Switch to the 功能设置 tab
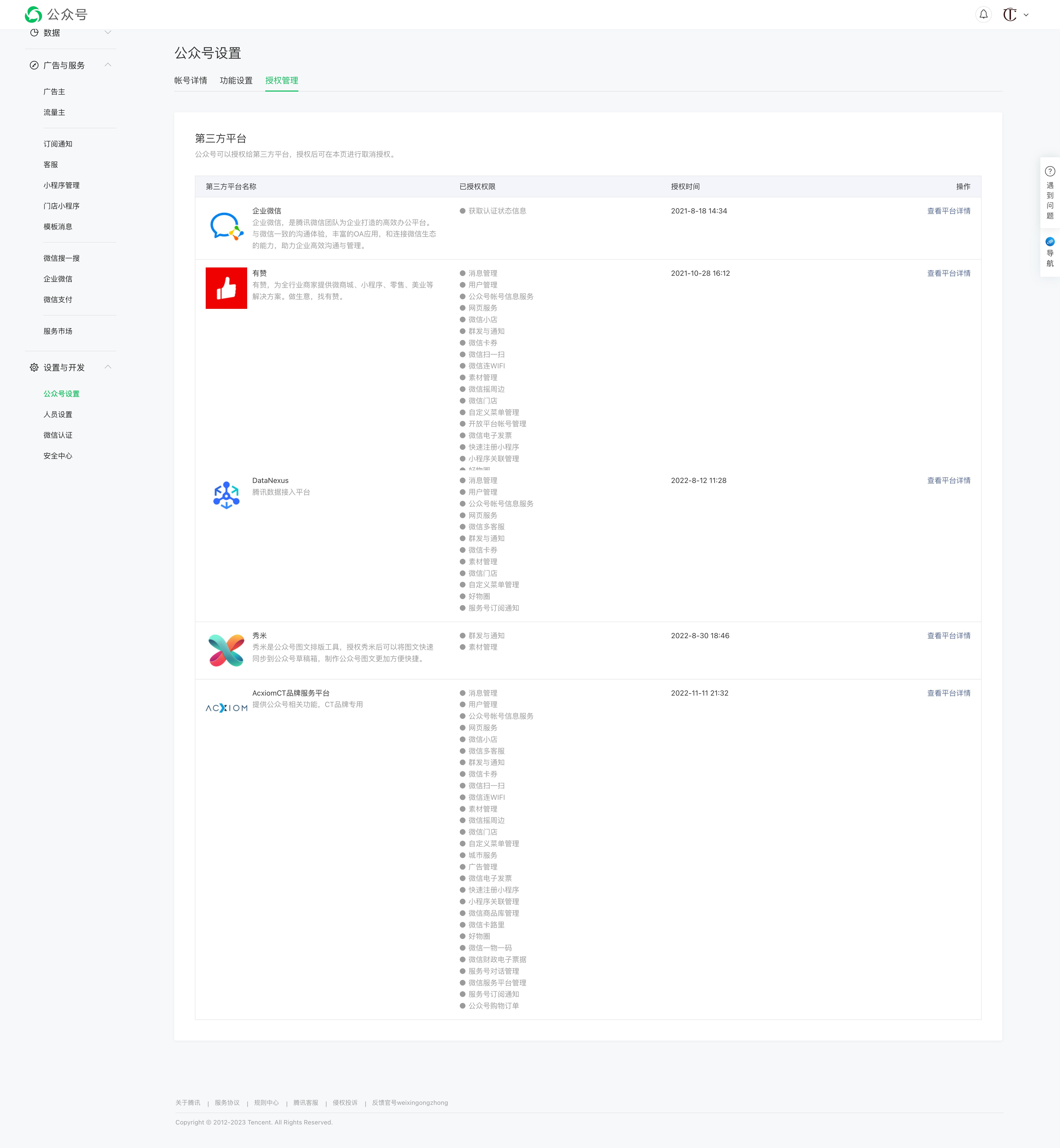 236,80
